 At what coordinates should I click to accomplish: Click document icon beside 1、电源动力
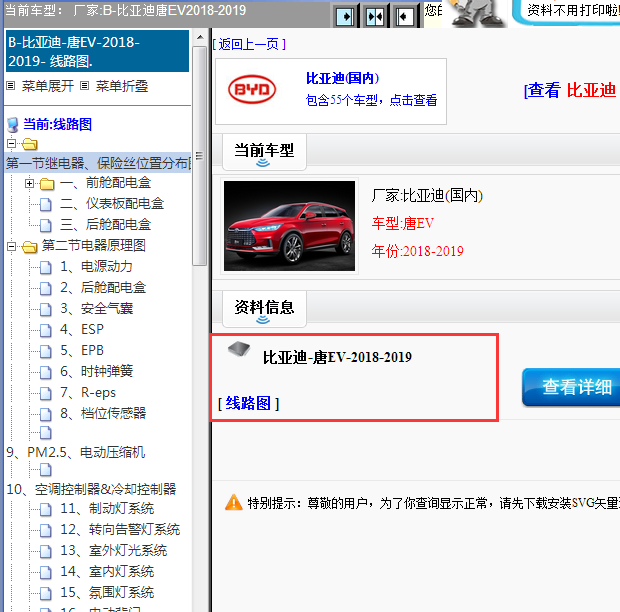coord(45,267)
